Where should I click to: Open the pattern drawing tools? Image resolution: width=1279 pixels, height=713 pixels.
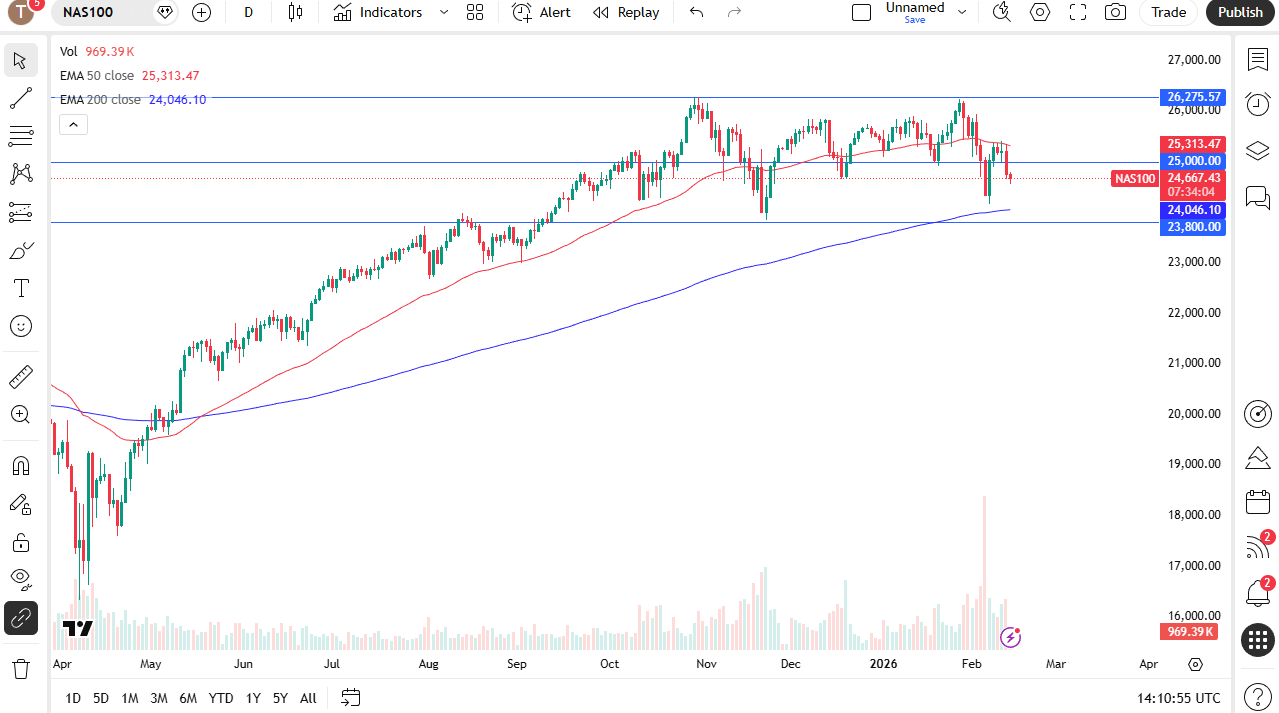coord(20,174)
